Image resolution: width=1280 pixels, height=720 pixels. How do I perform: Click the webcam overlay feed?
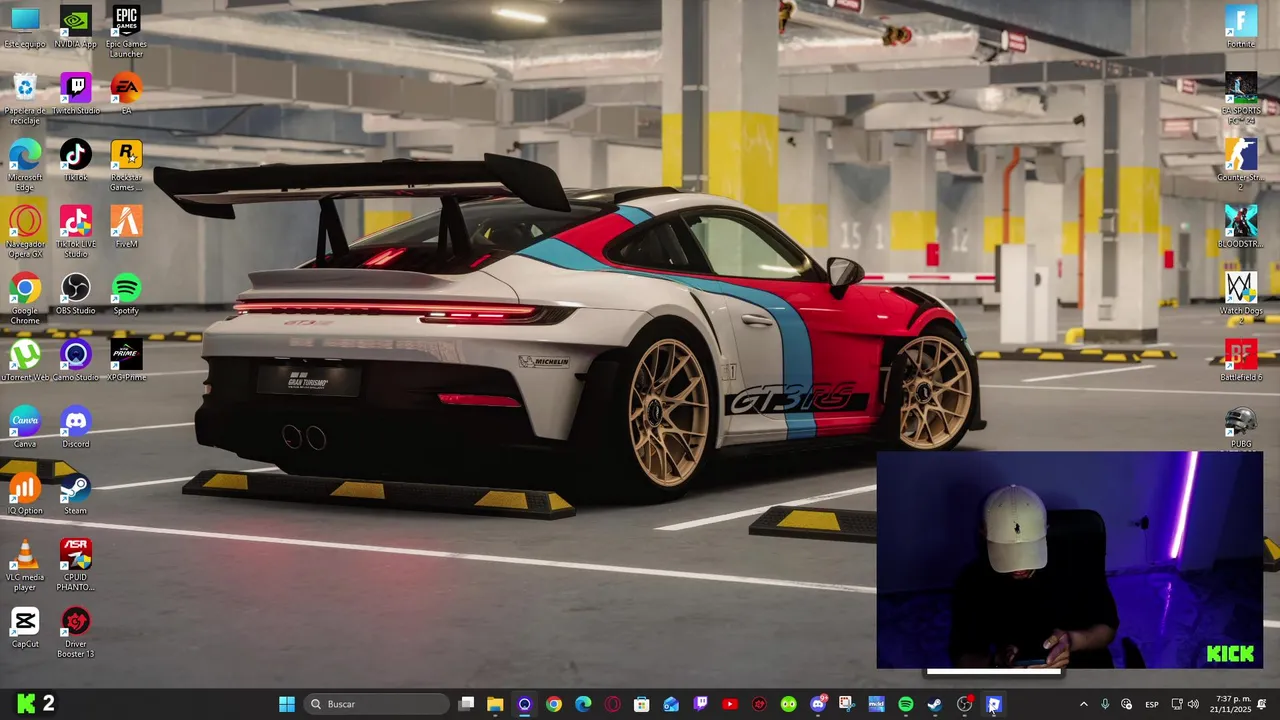1069,560
